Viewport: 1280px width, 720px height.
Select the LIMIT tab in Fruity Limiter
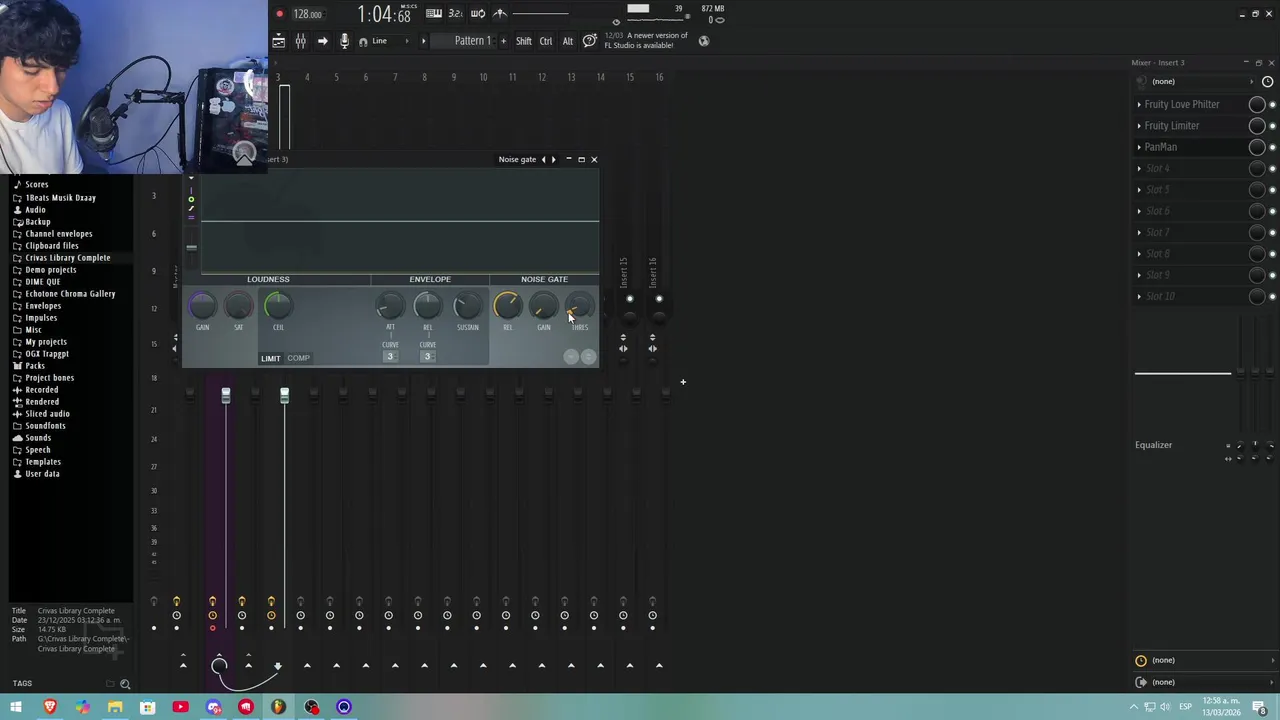pos(271,358)
